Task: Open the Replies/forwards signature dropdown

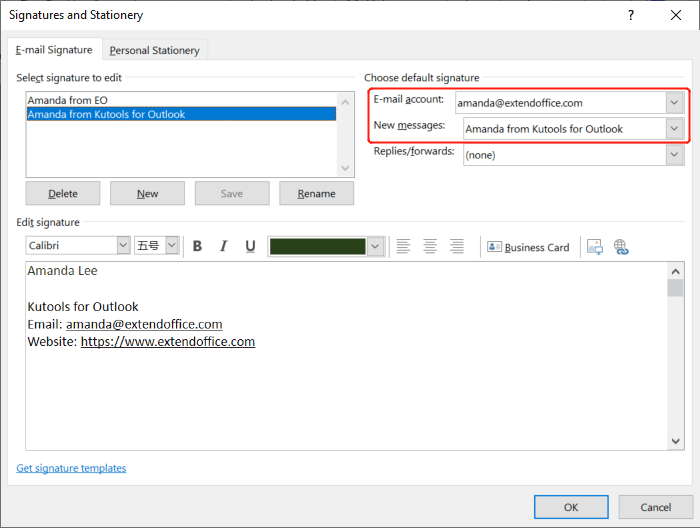Action: pos(675,155)
